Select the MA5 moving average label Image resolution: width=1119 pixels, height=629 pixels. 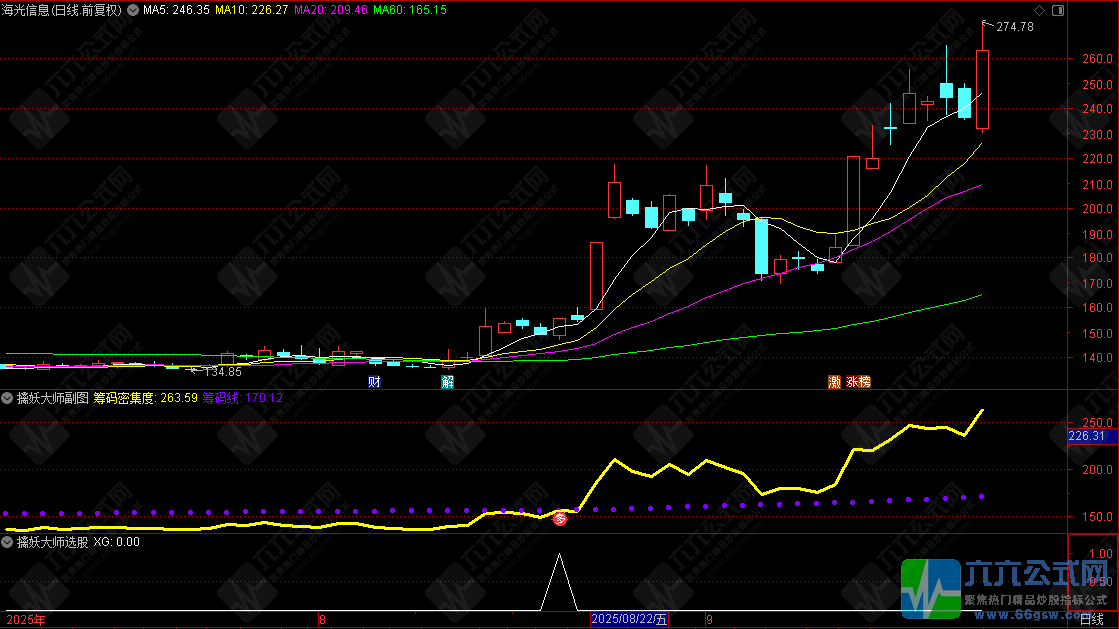pos(176,10)
